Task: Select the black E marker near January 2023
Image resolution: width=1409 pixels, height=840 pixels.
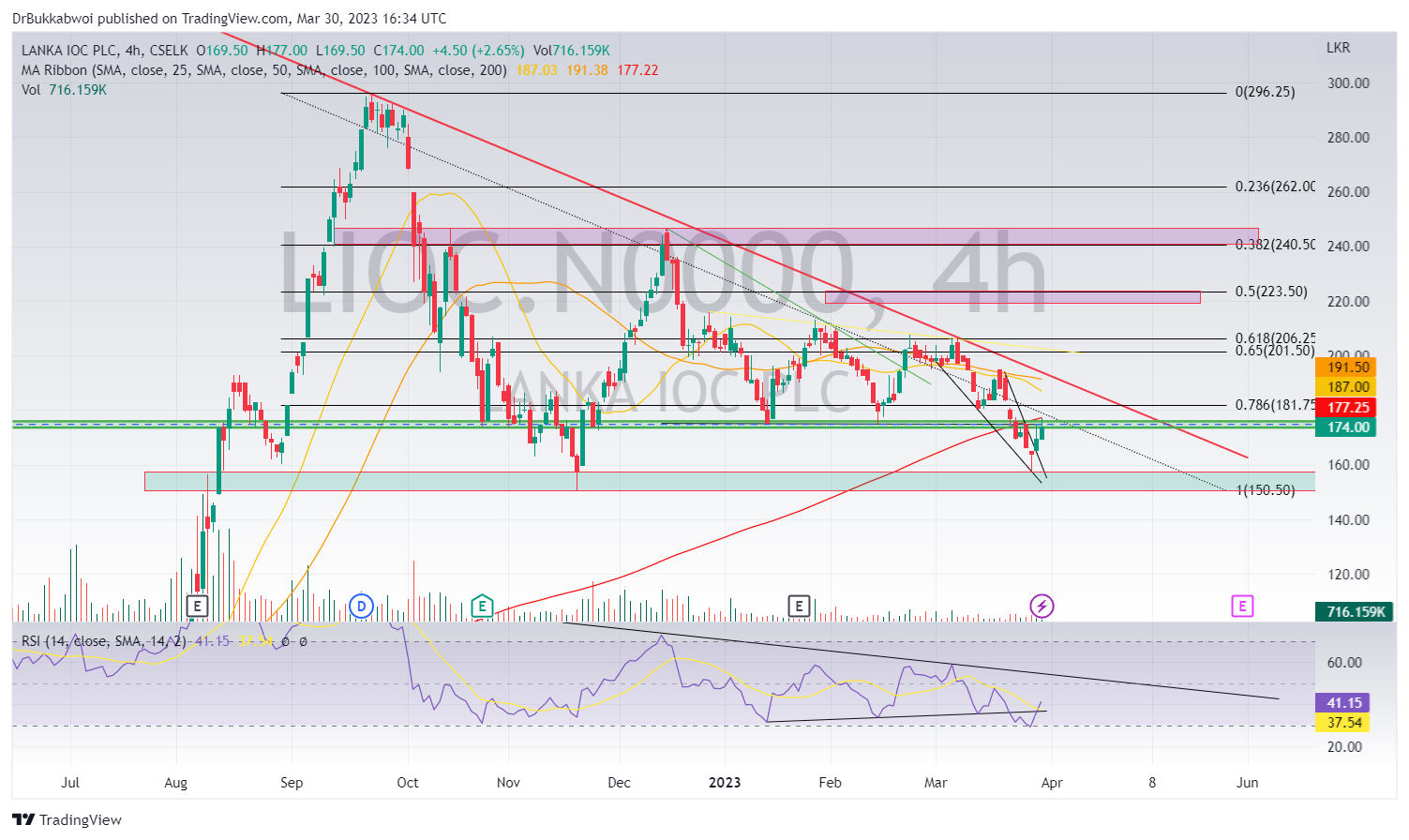Action: pos(798,606)
